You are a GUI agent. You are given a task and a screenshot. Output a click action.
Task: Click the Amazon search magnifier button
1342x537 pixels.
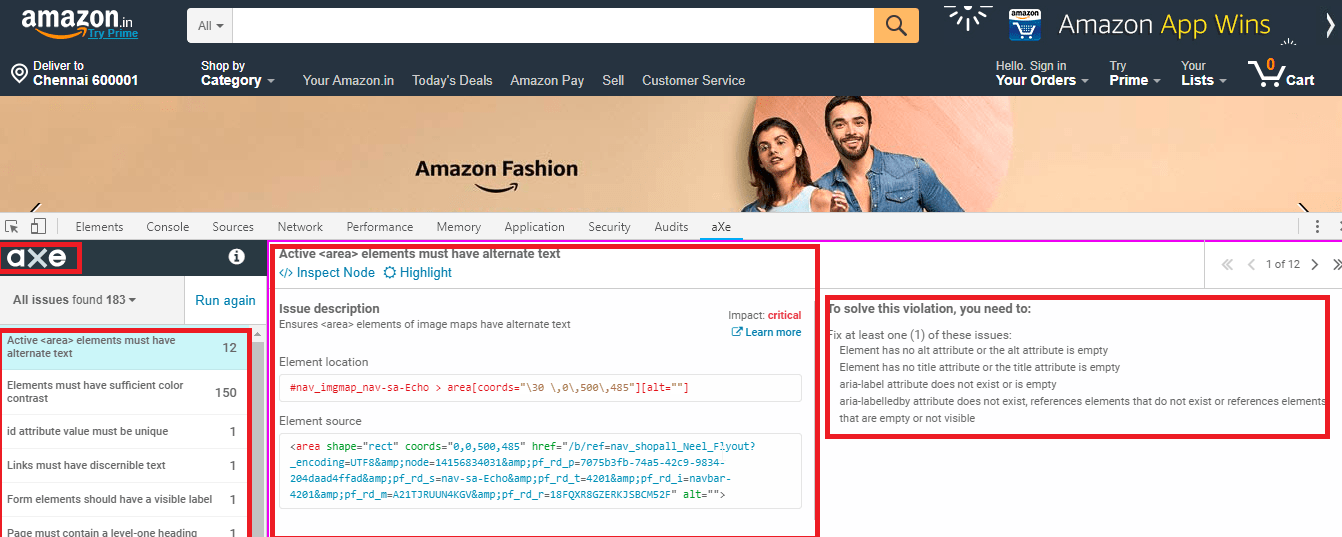point(896,26)
